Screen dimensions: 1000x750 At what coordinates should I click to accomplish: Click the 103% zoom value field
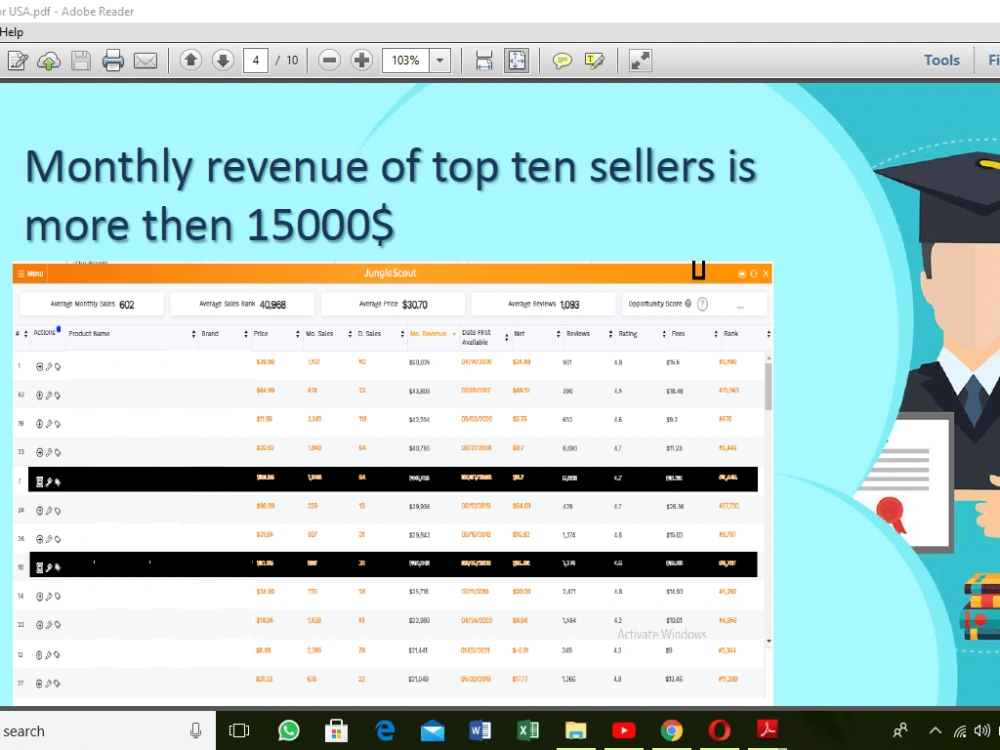coord(406,61)
